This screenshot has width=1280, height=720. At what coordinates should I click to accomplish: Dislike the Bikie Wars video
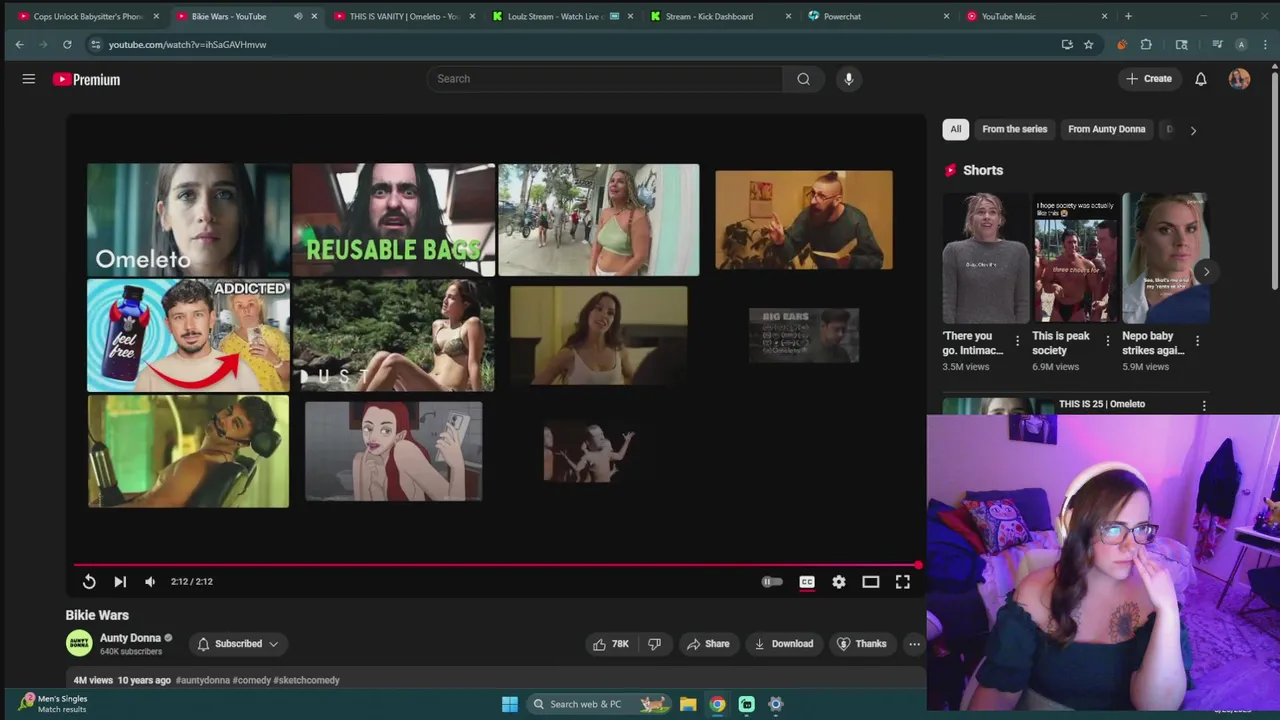click(x=655, y=644)
